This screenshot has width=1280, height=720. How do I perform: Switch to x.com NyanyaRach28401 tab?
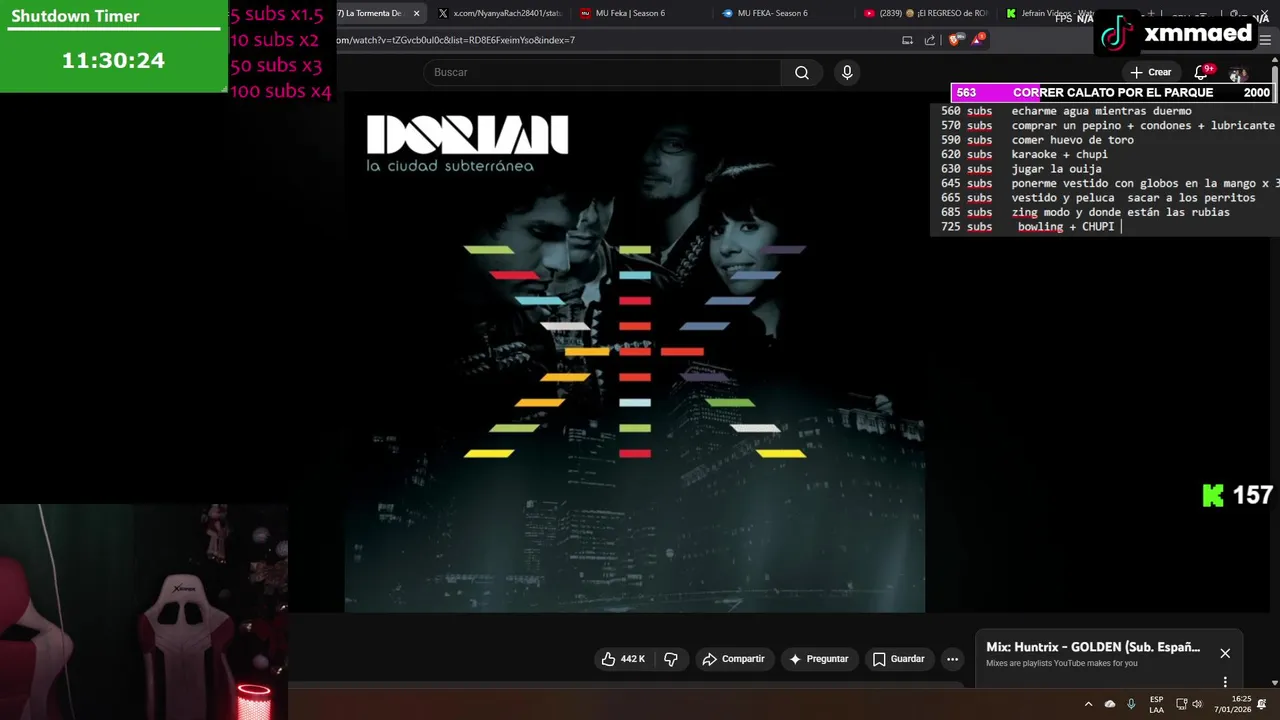500,13
